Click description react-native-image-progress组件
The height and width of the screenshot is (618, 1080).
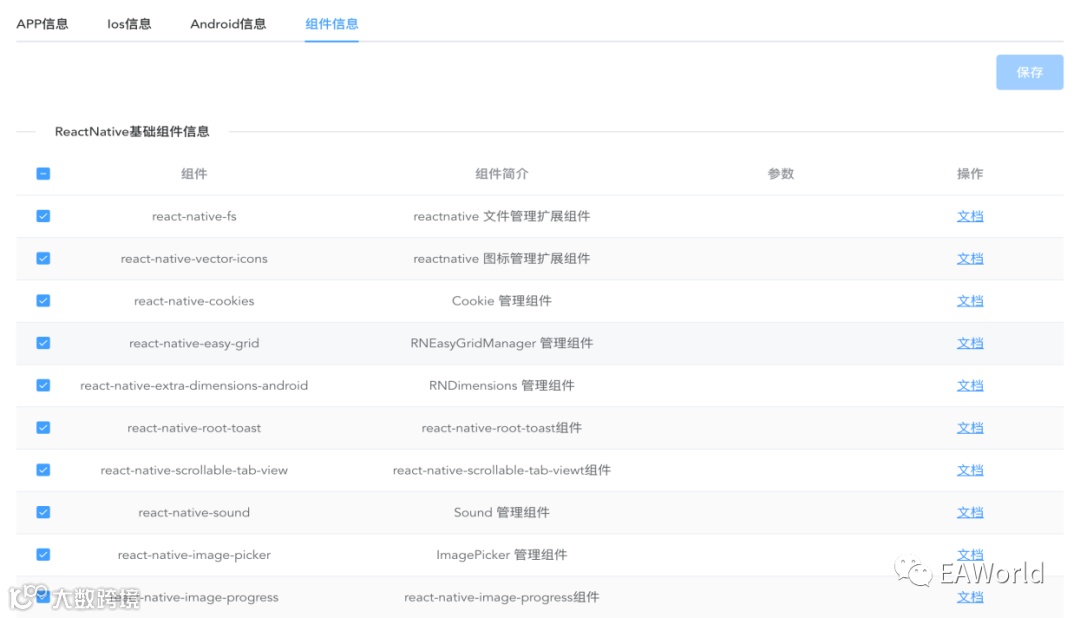coord(501,597)
